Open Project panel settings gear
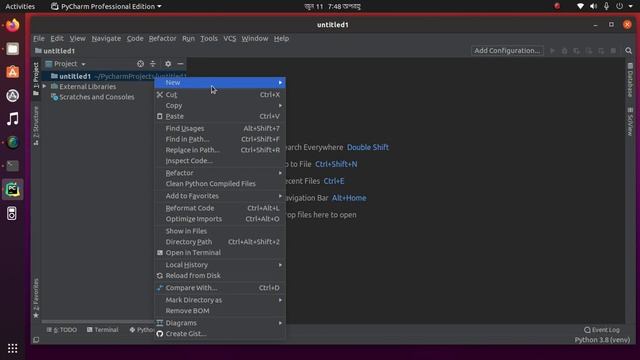640x360 pixels. [168, 64]
